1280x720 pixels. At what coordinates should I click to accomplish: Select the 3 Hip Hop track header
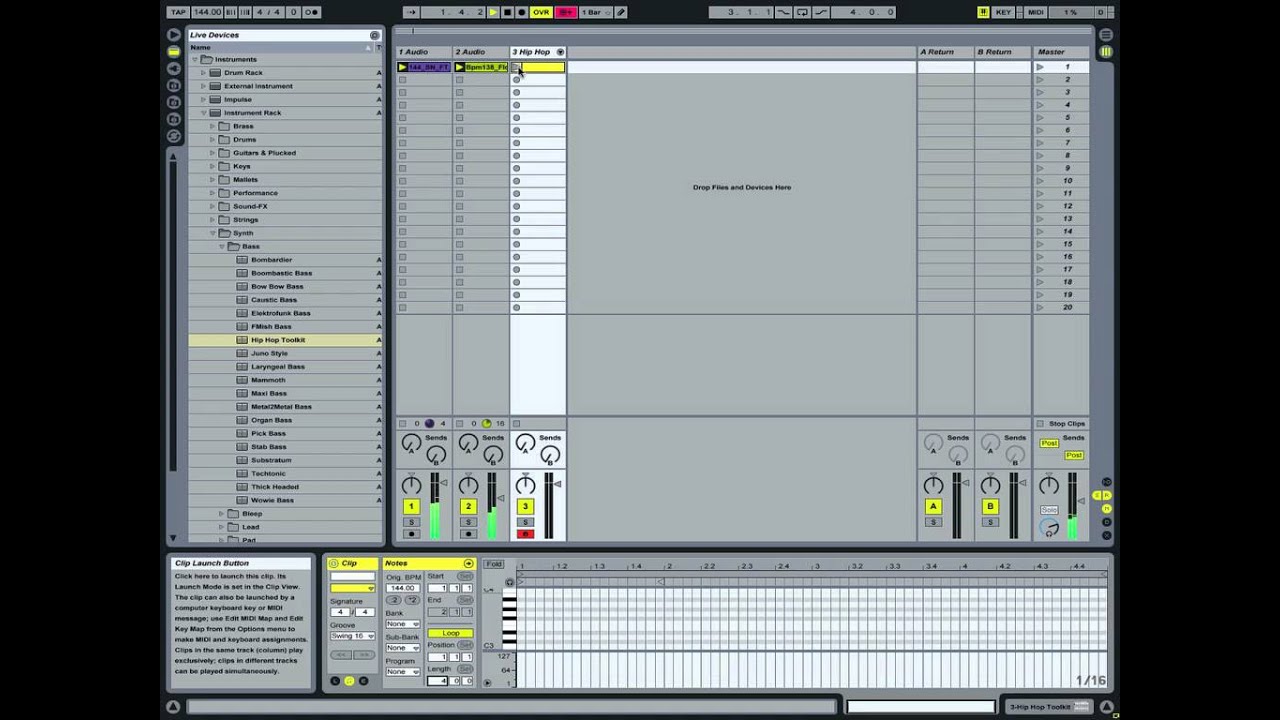(538, 52)
